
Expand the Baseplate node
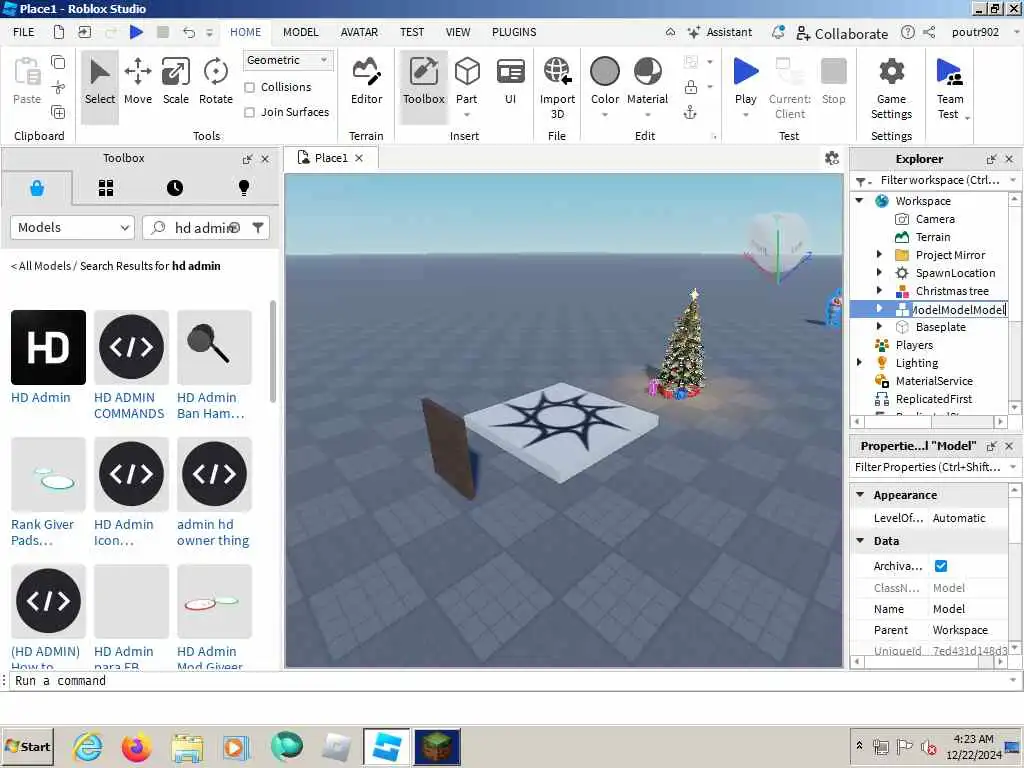(879, 327)
